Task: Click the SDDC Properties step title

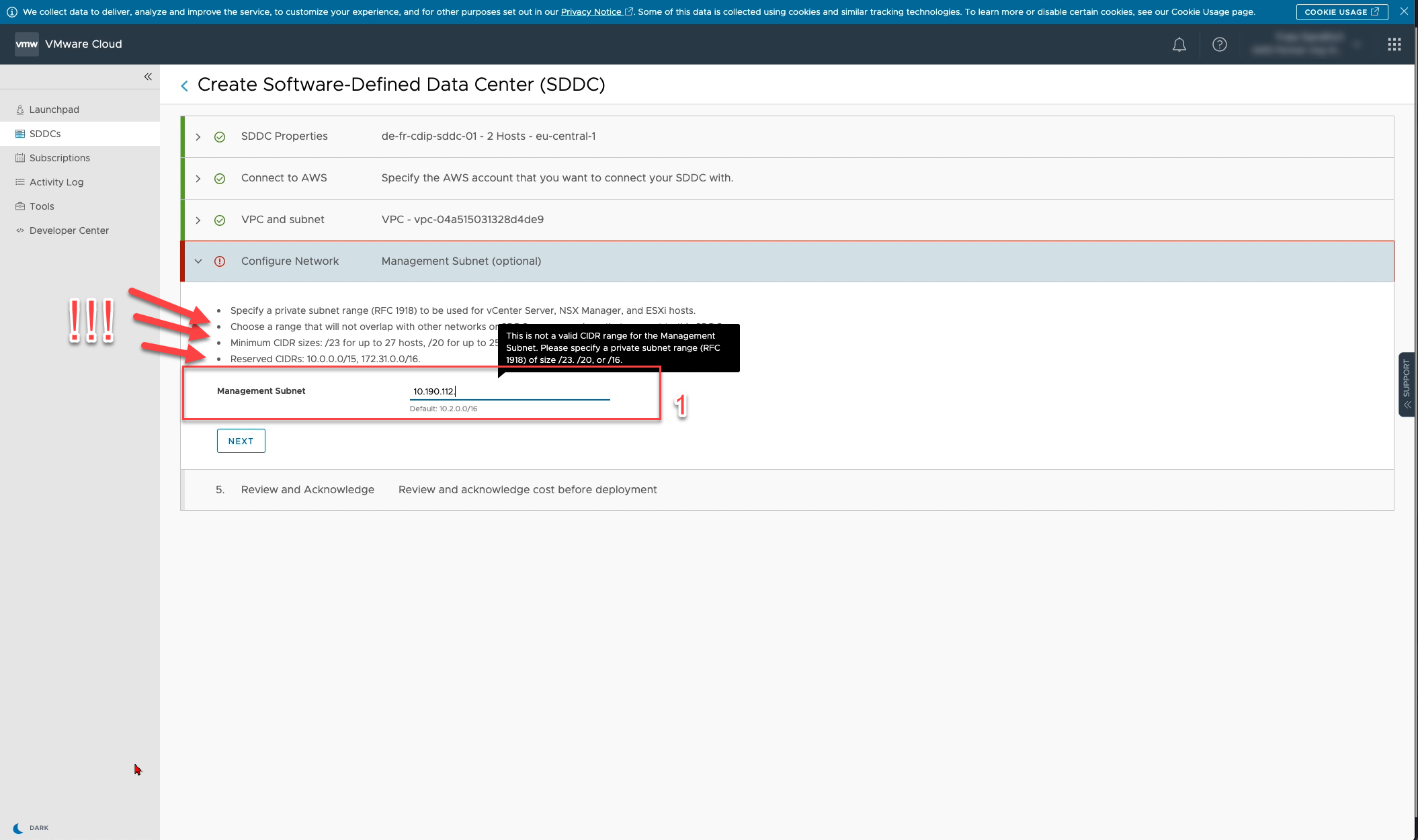Action: pyautogui.click(x=284, y=136)
